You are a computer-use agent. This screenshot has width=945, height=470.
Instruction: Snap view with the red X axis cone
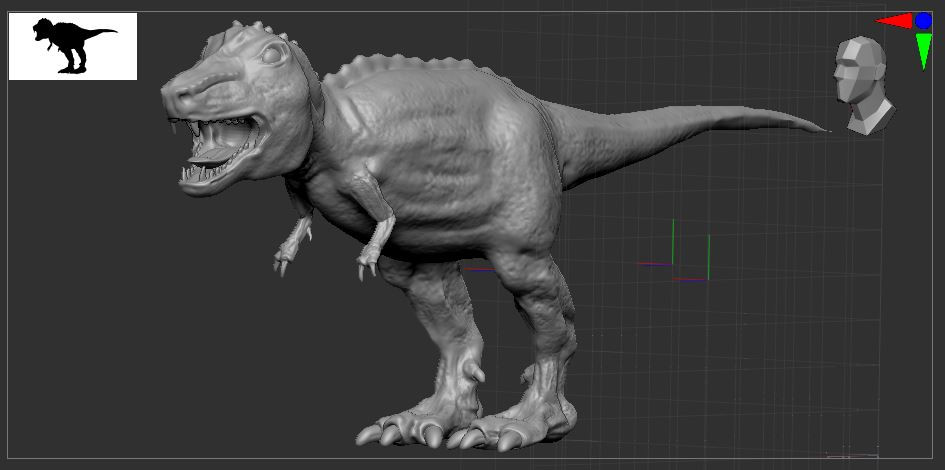893,20
